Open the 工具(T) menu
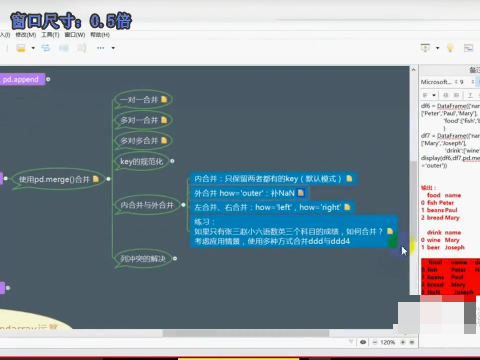The width and height of the screenshot is (480, 360). point(50,35)
